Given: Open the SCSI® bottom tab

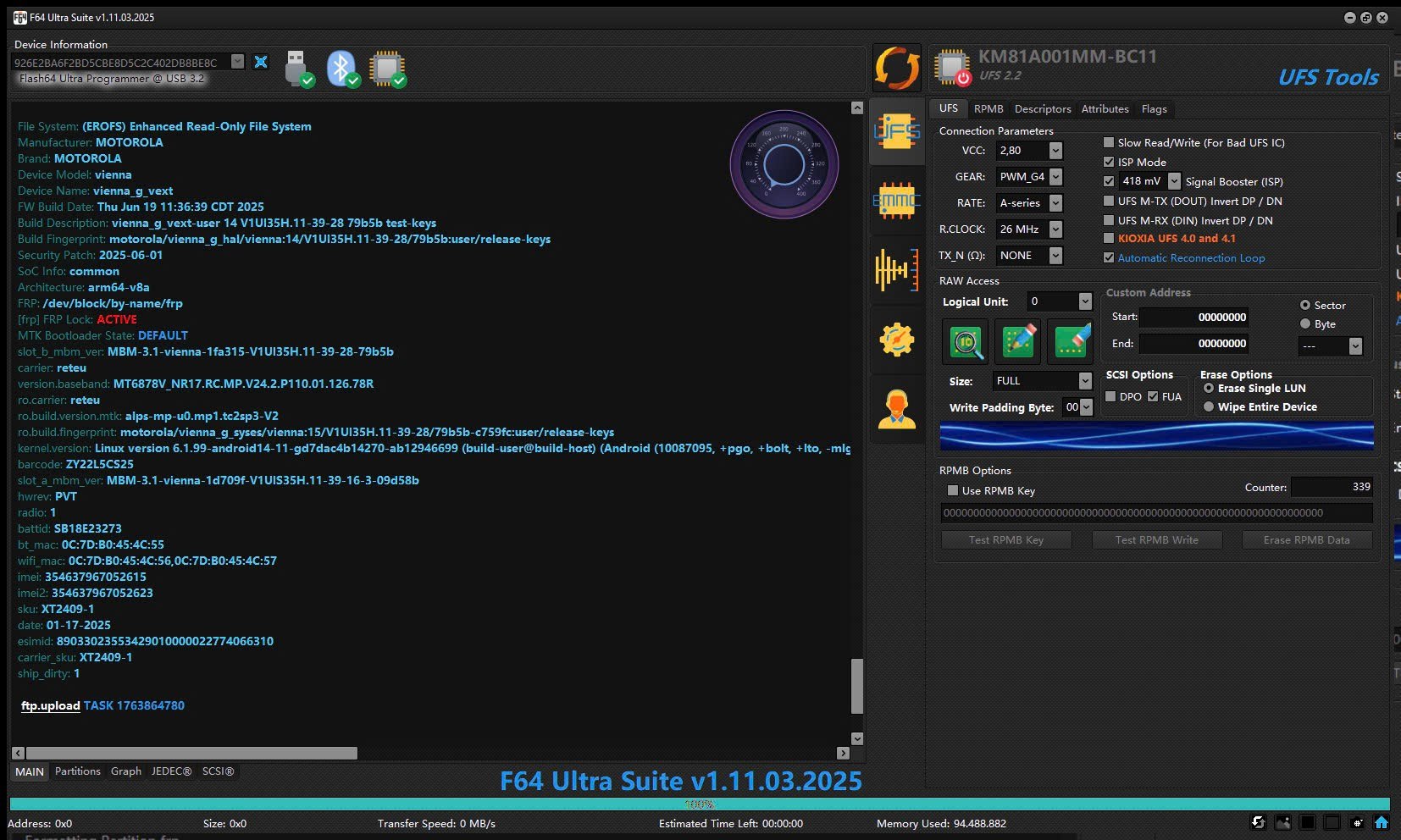Looking at the screenshot, I should pyautogui.click(x=218, y=771).
